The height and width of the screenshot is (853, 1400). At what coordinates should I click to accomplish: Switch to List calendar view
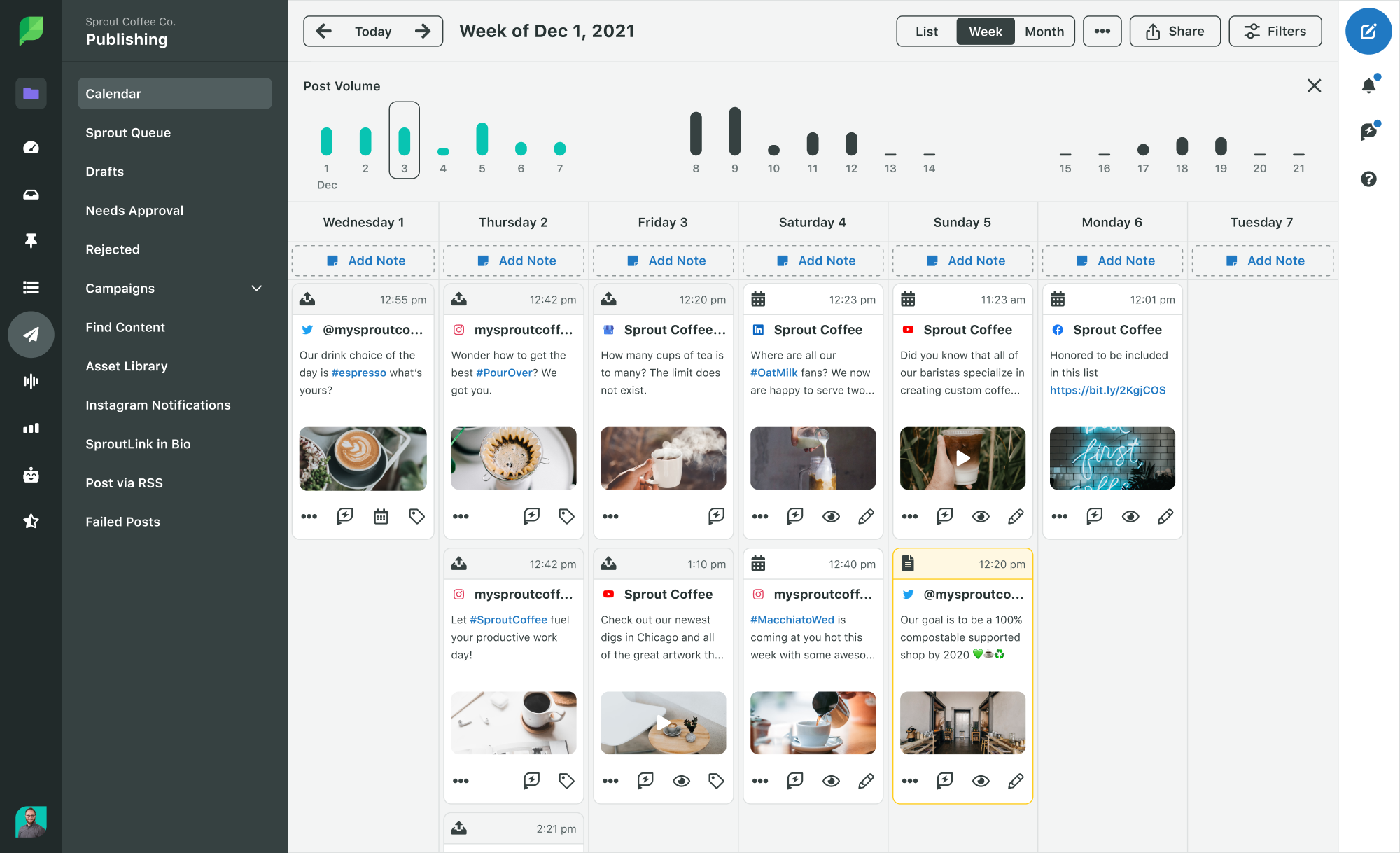pos(925,30)
